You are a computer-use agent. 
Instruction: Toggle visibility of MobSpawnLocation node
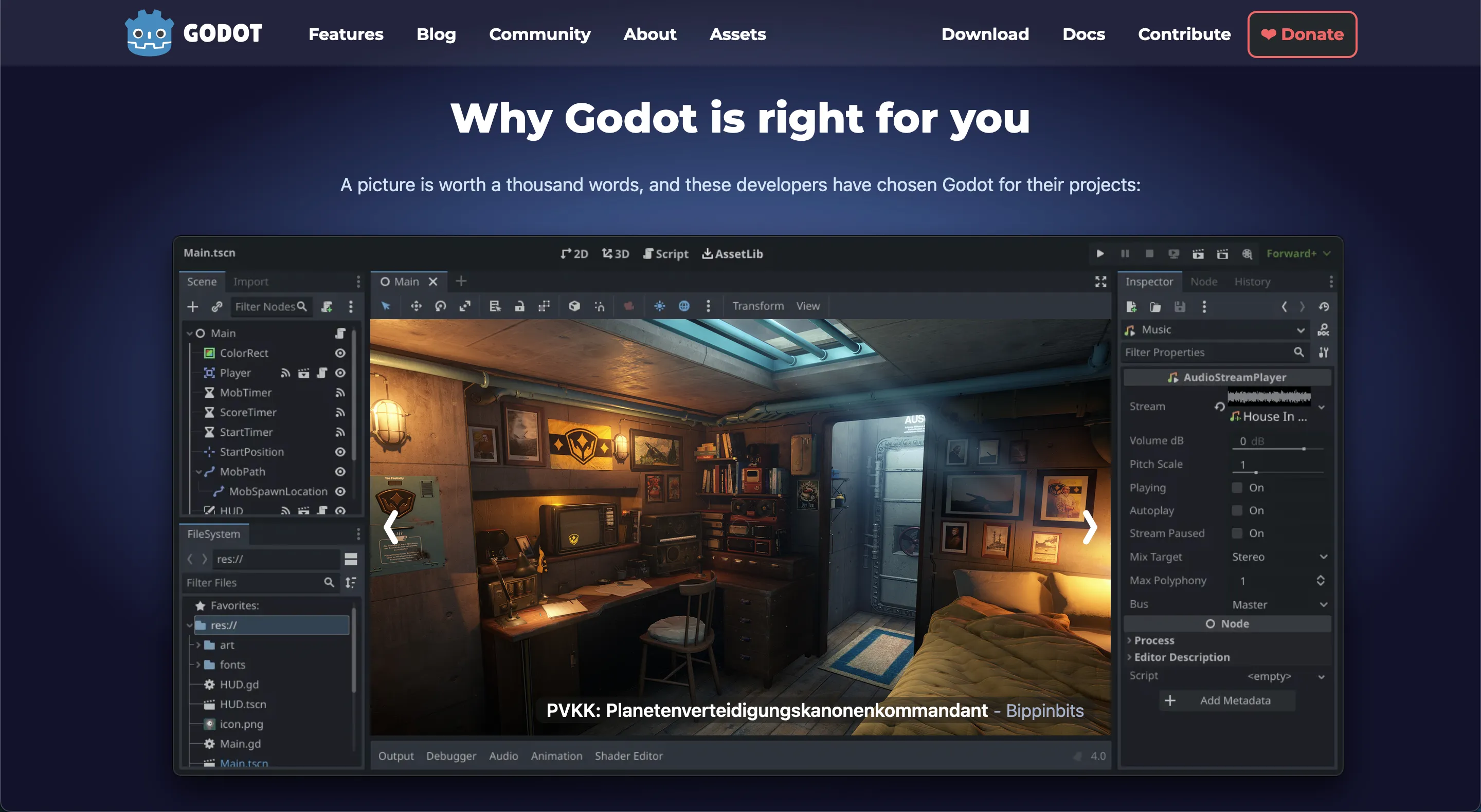click(340, 492)
